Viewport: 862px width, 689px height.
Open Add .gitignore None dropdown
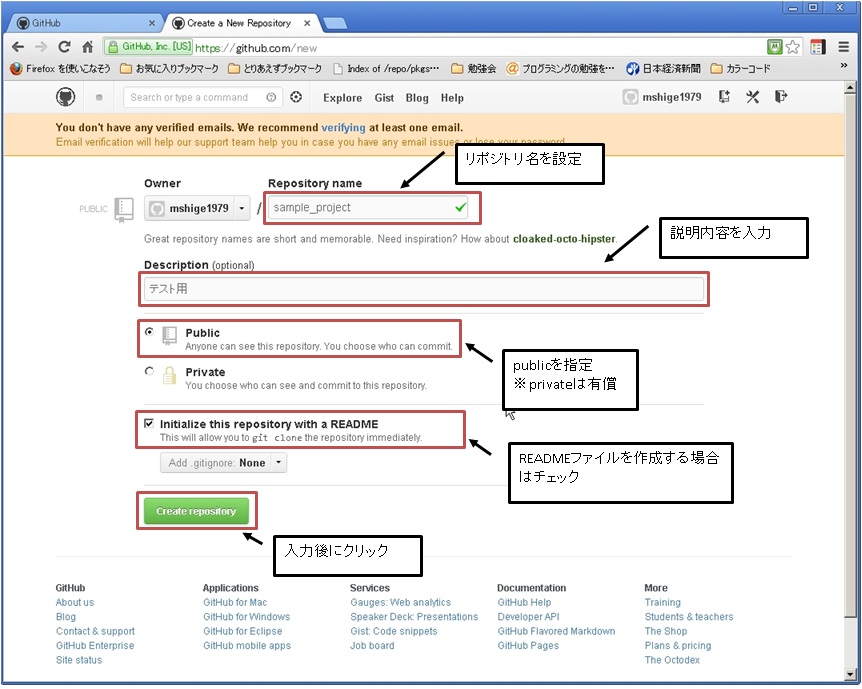pyautogui.click(x=223, y=463)
